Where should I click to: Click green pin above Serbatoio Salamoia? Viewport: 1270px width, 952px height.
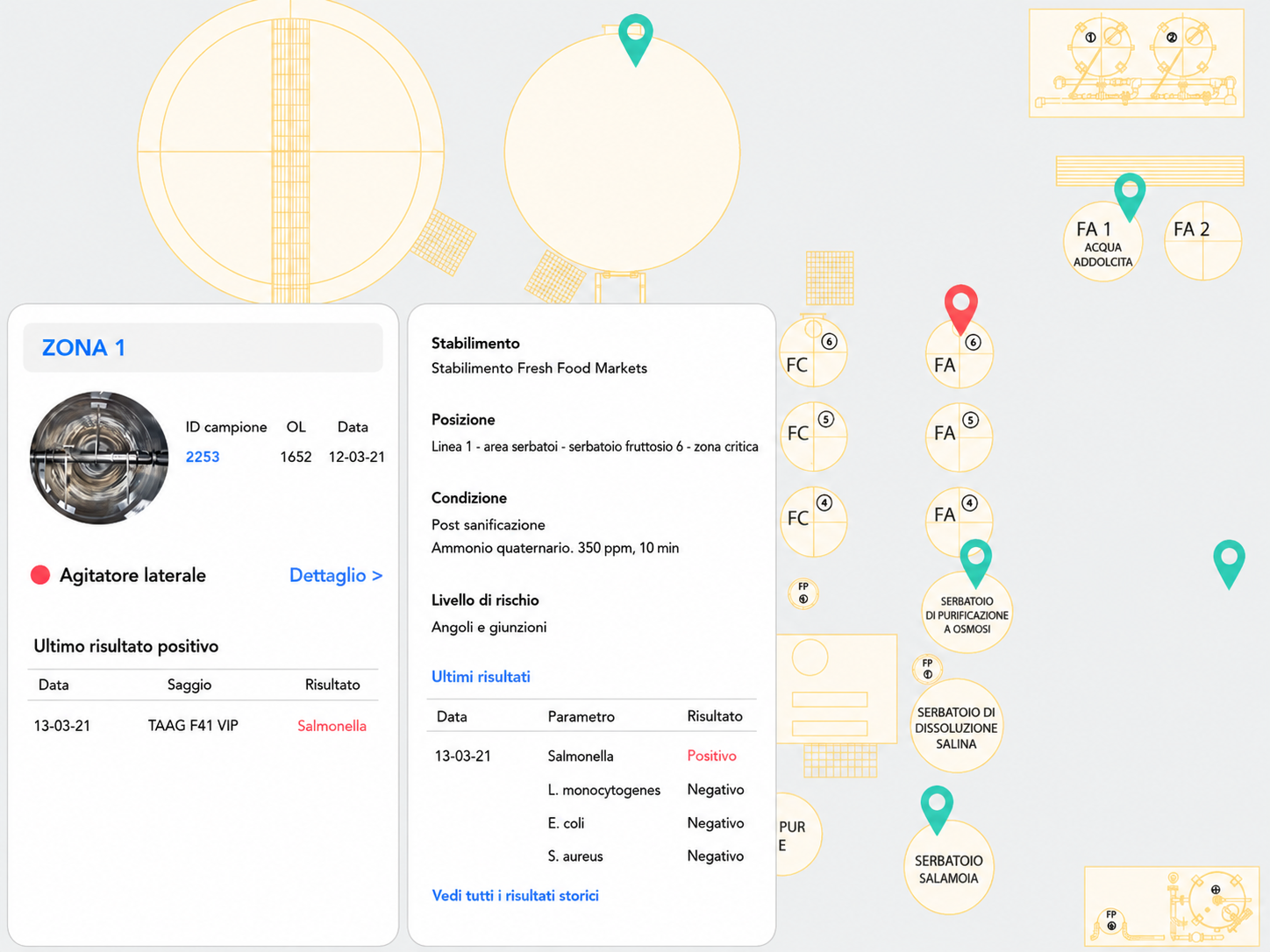937,809
